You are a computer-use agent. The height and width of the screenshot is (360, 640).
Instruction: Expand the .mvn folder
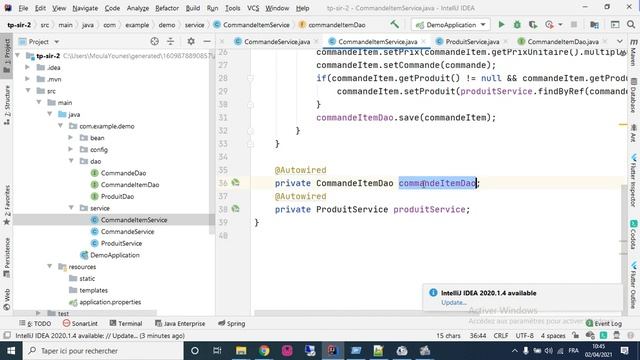pyautogui.click(x=28, y=79)
